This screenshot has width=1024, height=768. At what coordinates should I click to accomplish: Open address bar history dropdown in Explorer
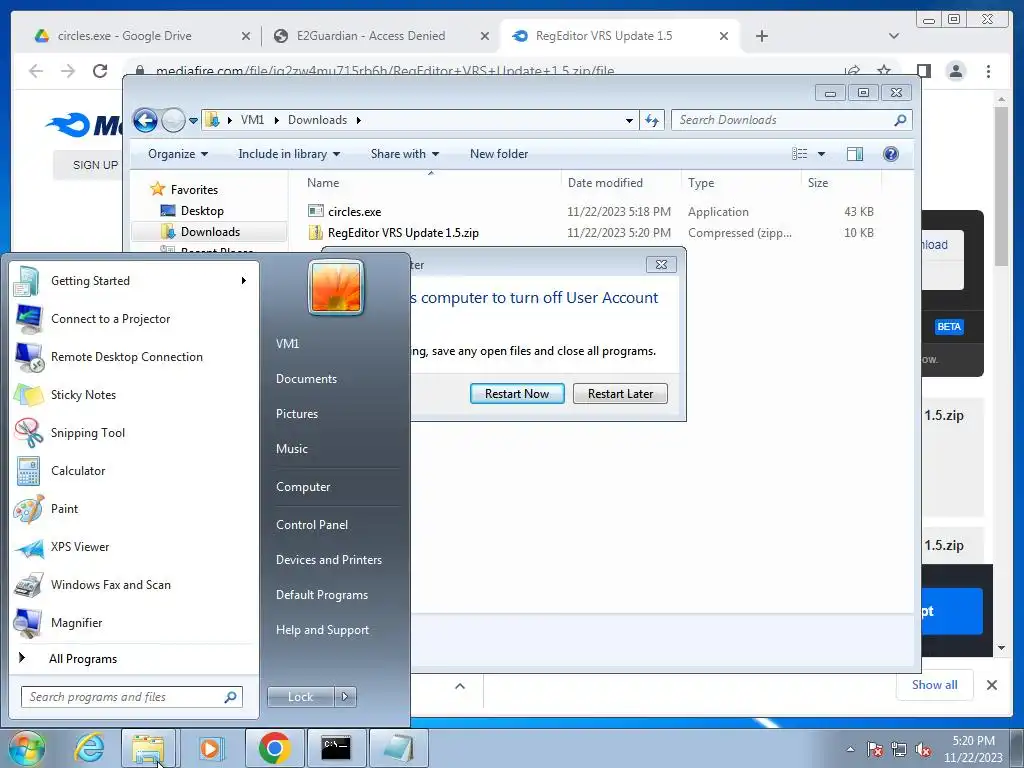(x=629, y=120)
